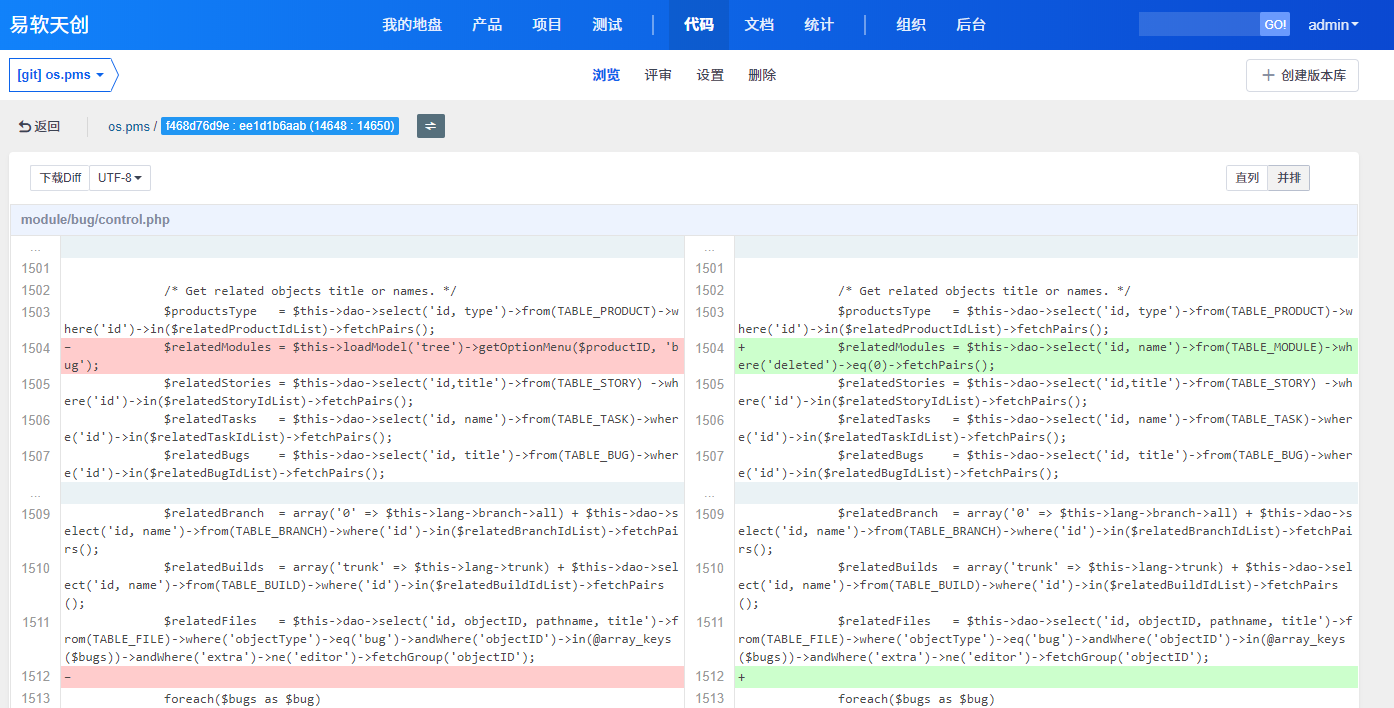This screenshot has height=708, width=1394.
Task: Open the os.pms breadcrumb link
Action: coord(129,126)
